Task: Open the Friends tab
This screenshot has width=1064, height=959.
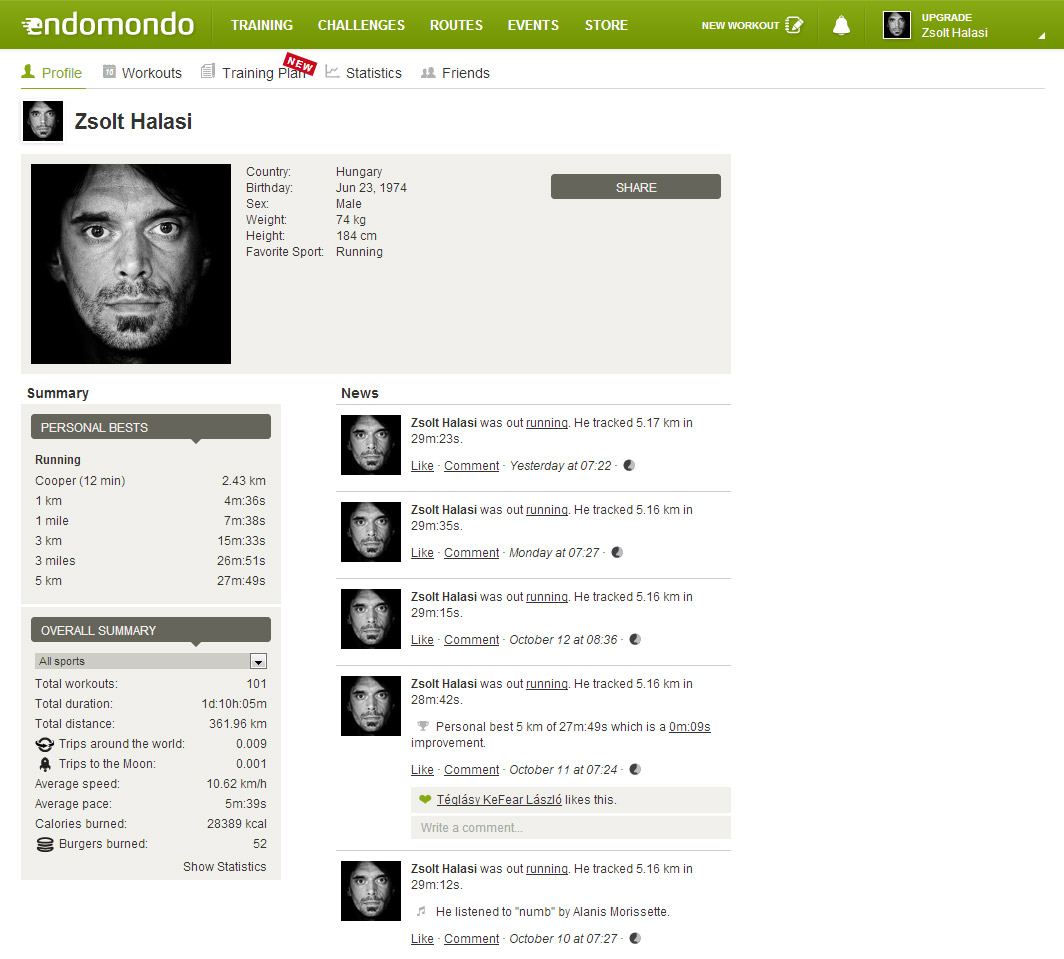Action: (456, 73)
